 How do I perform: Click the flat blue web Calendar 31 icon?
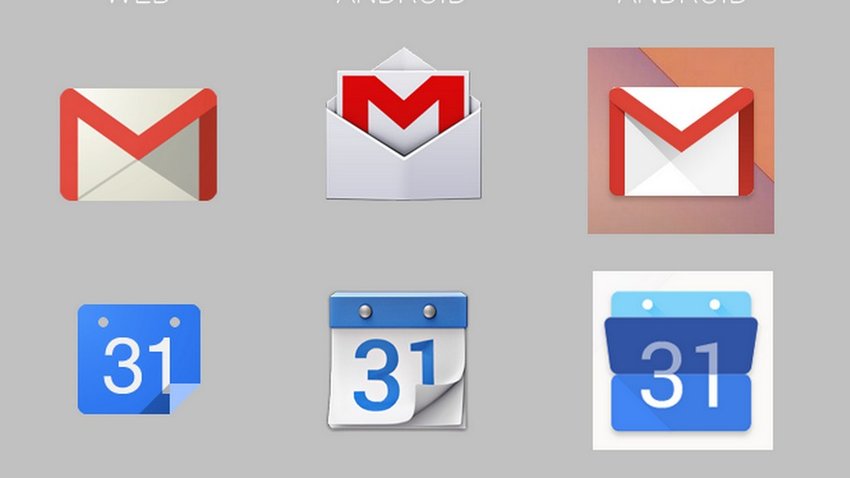click(139, 359)
